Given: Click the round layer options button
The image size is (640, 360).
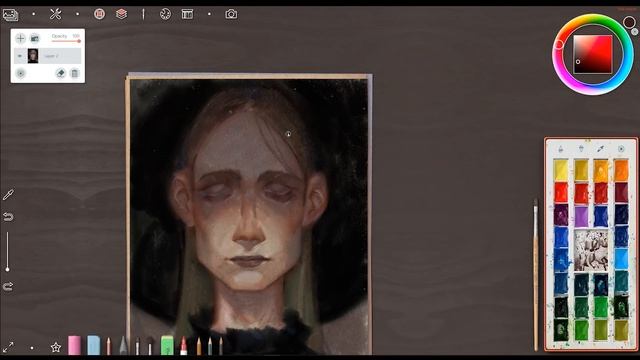Looking at the screenshot, I should [x=20, y=73].
